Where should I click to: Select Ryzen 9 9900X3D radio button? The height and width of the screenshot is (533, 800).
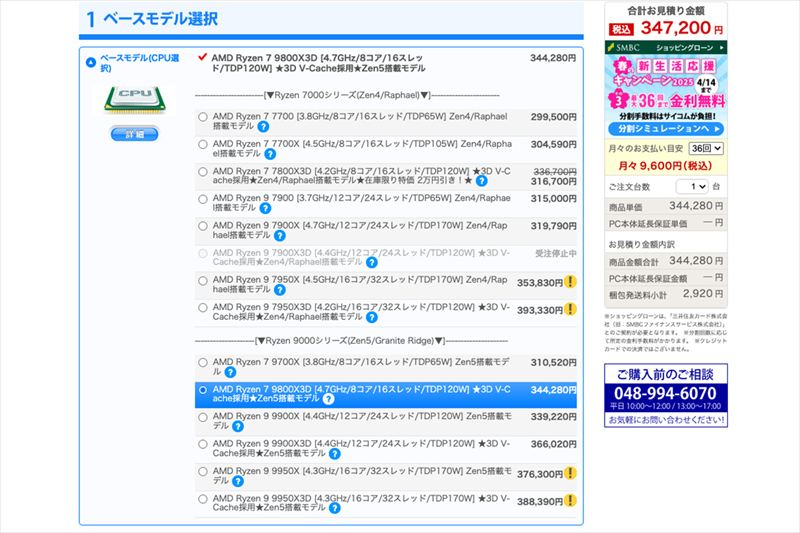click(x=203, y=444)
